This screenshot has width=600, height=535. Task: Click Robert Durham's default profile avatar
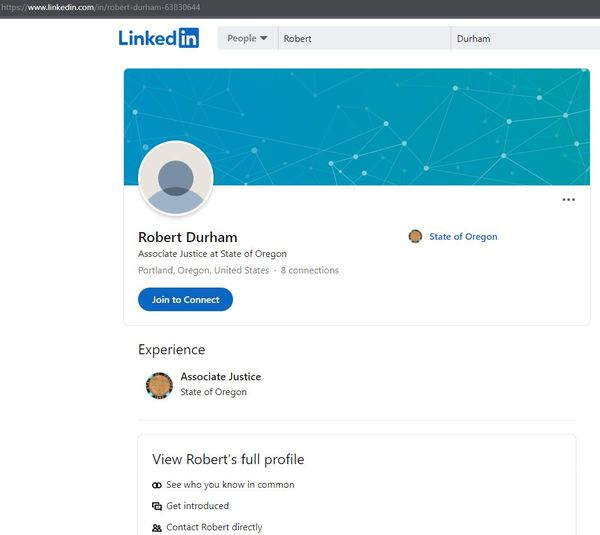pyautogui.click(x=176, y=178)
